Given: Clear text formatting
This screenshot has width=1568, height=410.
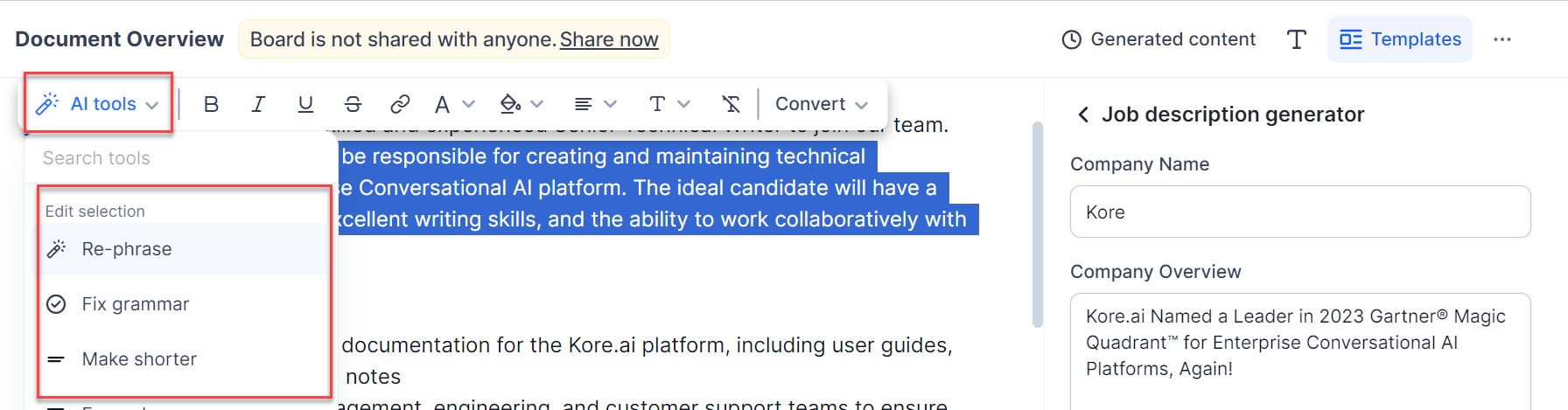Looking at the screenshot, I should (731, 104).
